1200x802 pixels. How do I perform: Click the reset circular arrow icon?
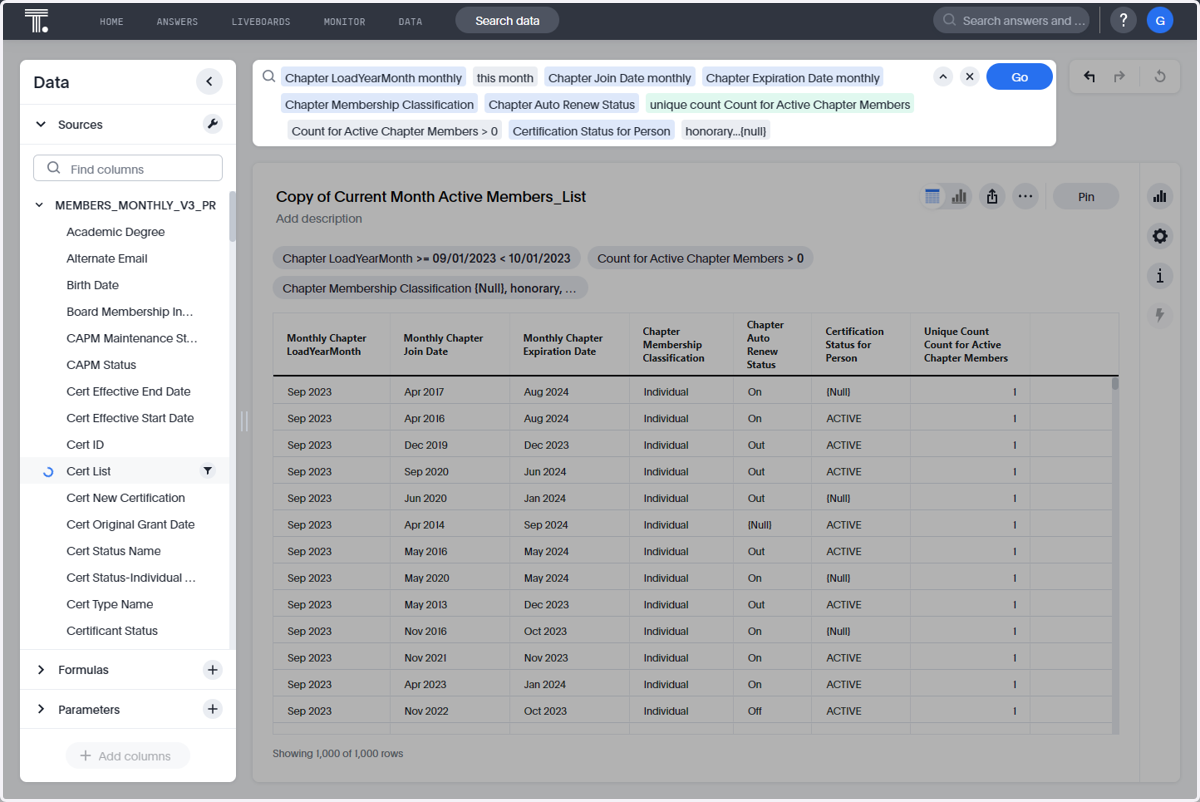tap(1160, 76)
